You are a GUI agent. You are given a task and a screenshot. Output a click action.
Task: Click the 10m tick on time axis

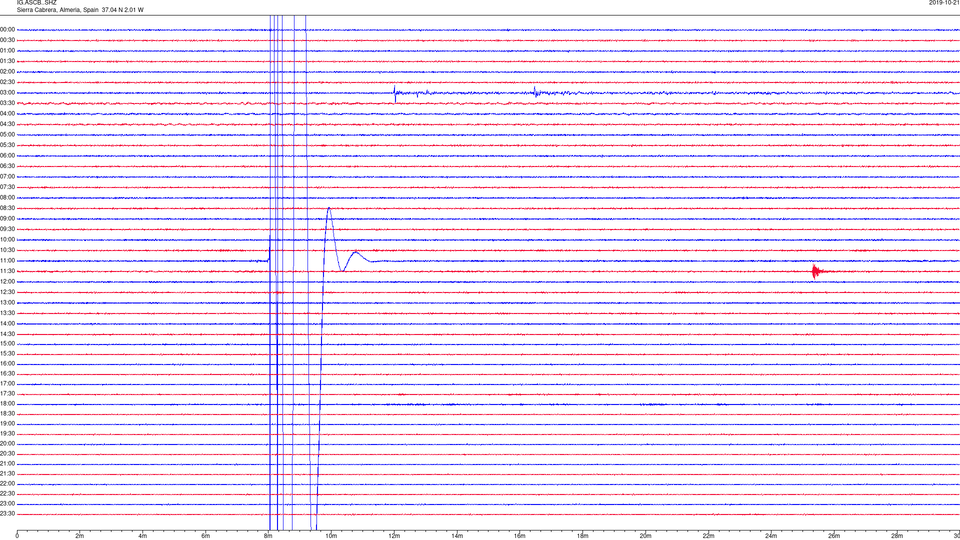(331, 536)
